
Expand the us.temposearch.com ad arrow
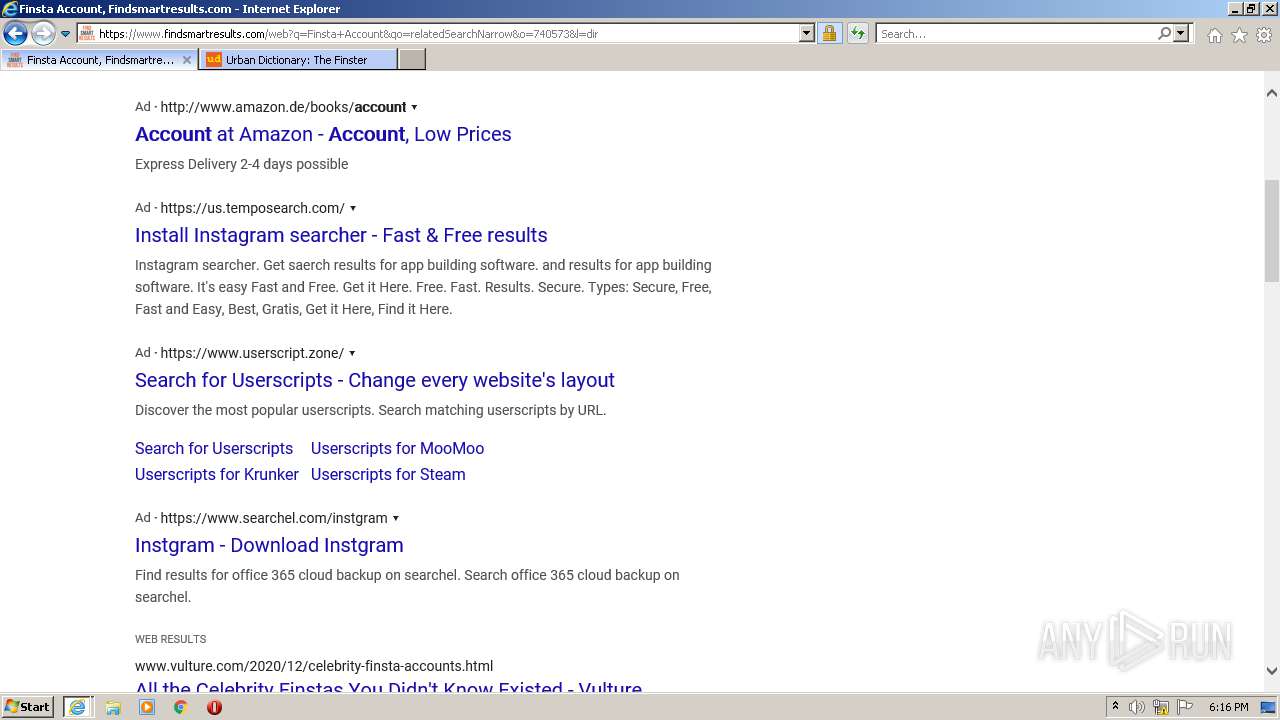pyautogui.click(x=352, y=208)
